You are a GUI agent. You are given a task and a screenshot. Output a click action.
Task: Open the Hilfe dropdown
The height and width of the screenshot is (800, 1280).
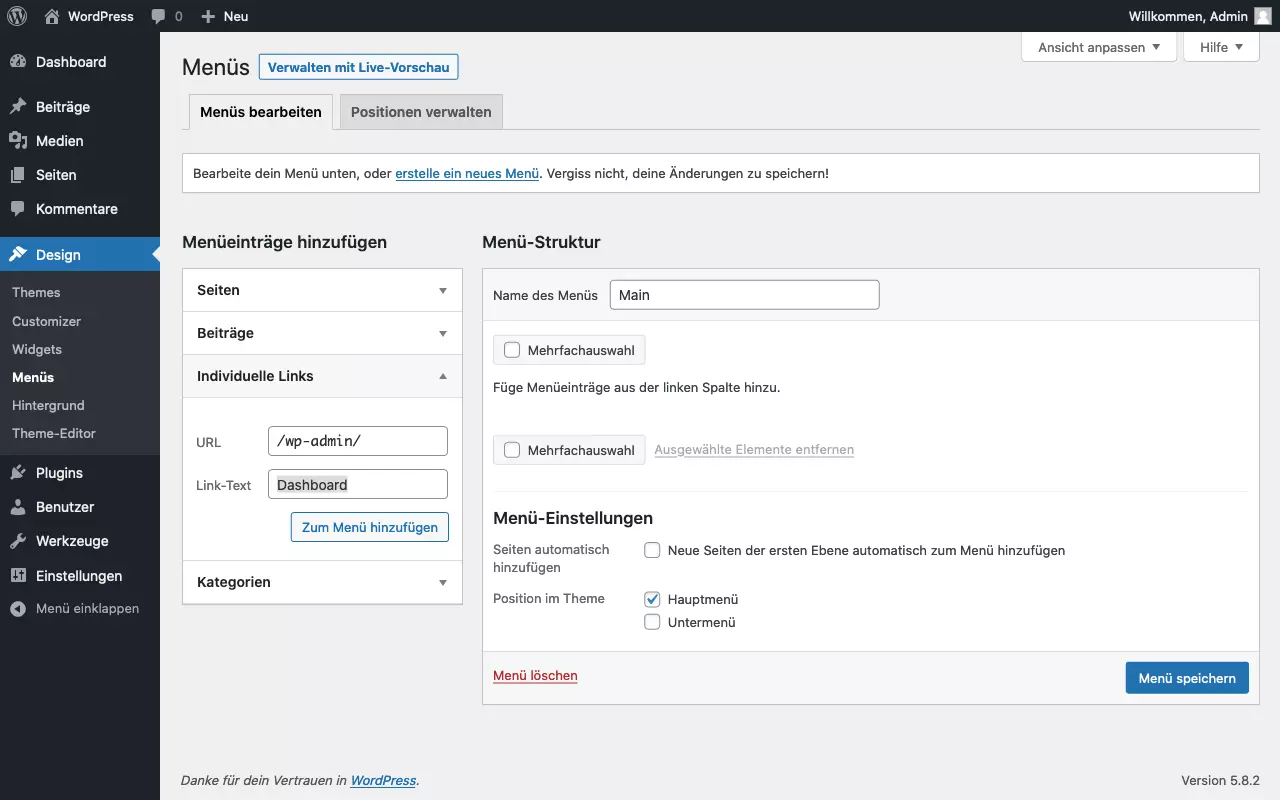pyautogui.click(x=1221, y=47)
